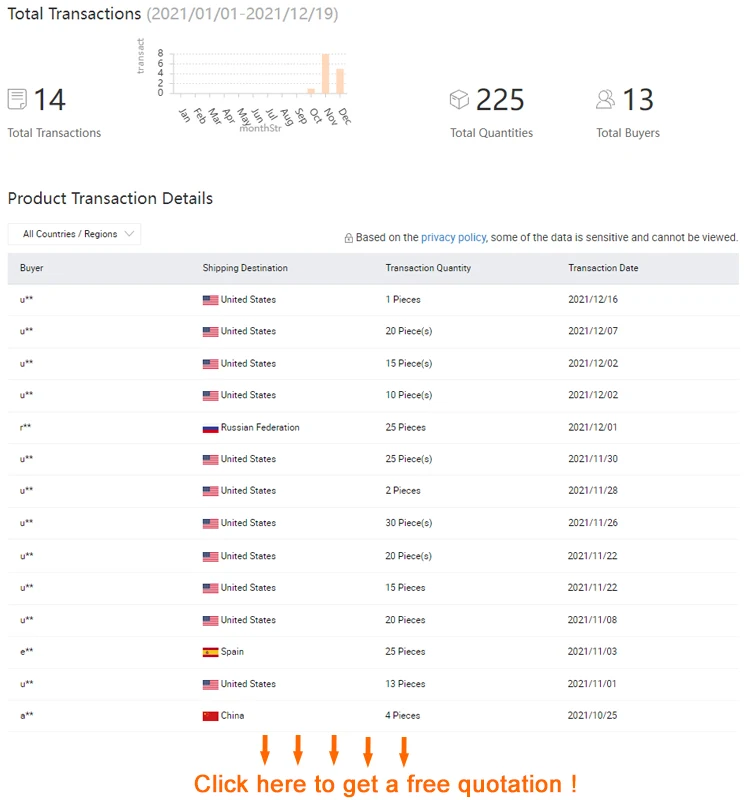Select the 2021/10/25 China transaction row

(x=373, y=716)
